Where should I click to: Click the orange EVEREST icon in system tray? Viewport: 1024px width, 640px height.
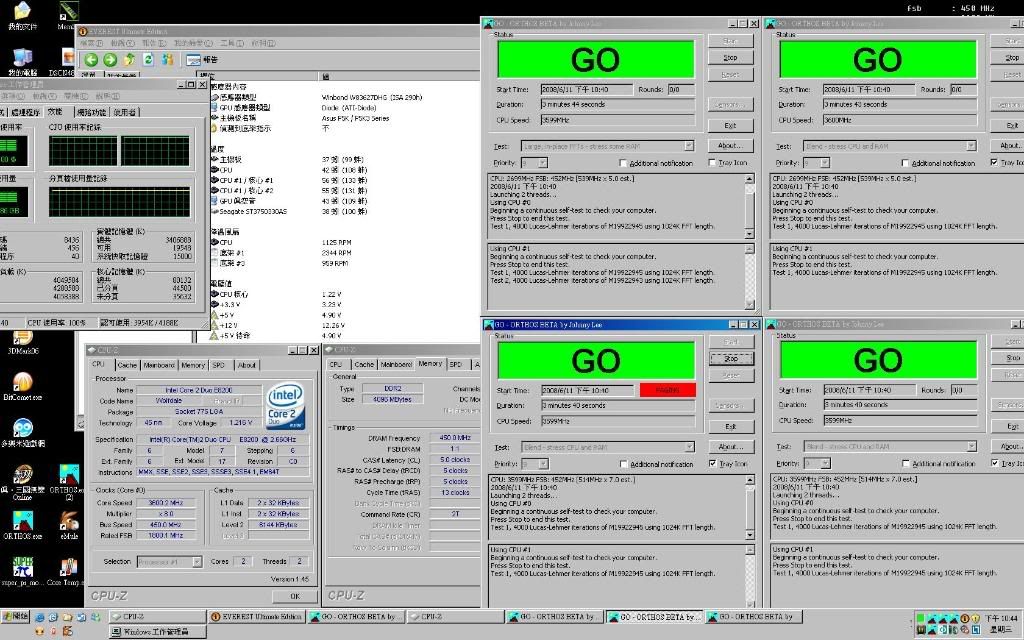point(965,618)
